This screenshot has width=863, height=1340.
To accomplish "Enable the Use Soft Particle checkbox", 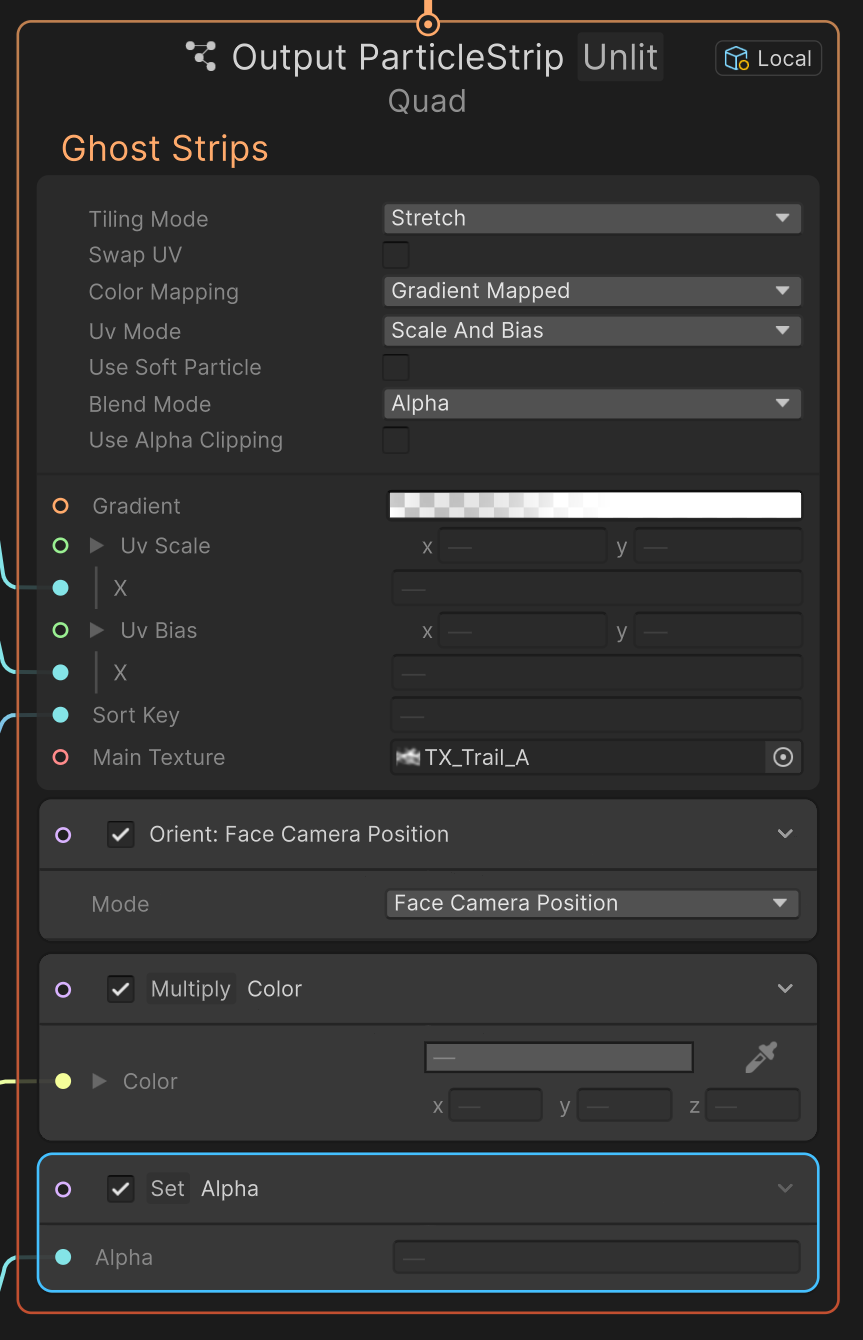I will (396, 367).
